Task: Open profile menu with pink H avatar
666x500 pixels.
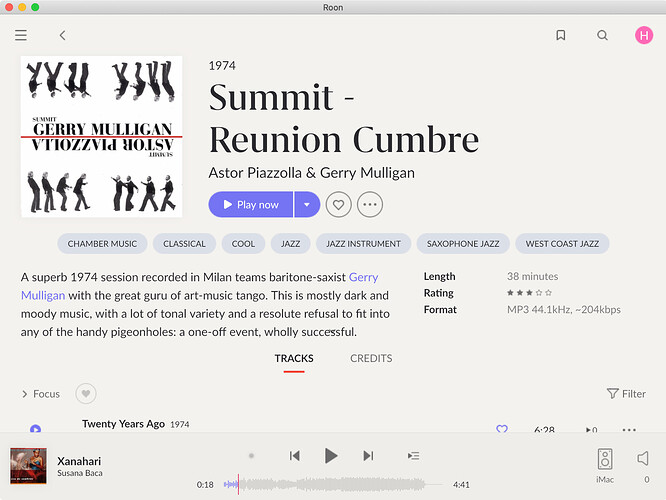Action: point(644,35)
